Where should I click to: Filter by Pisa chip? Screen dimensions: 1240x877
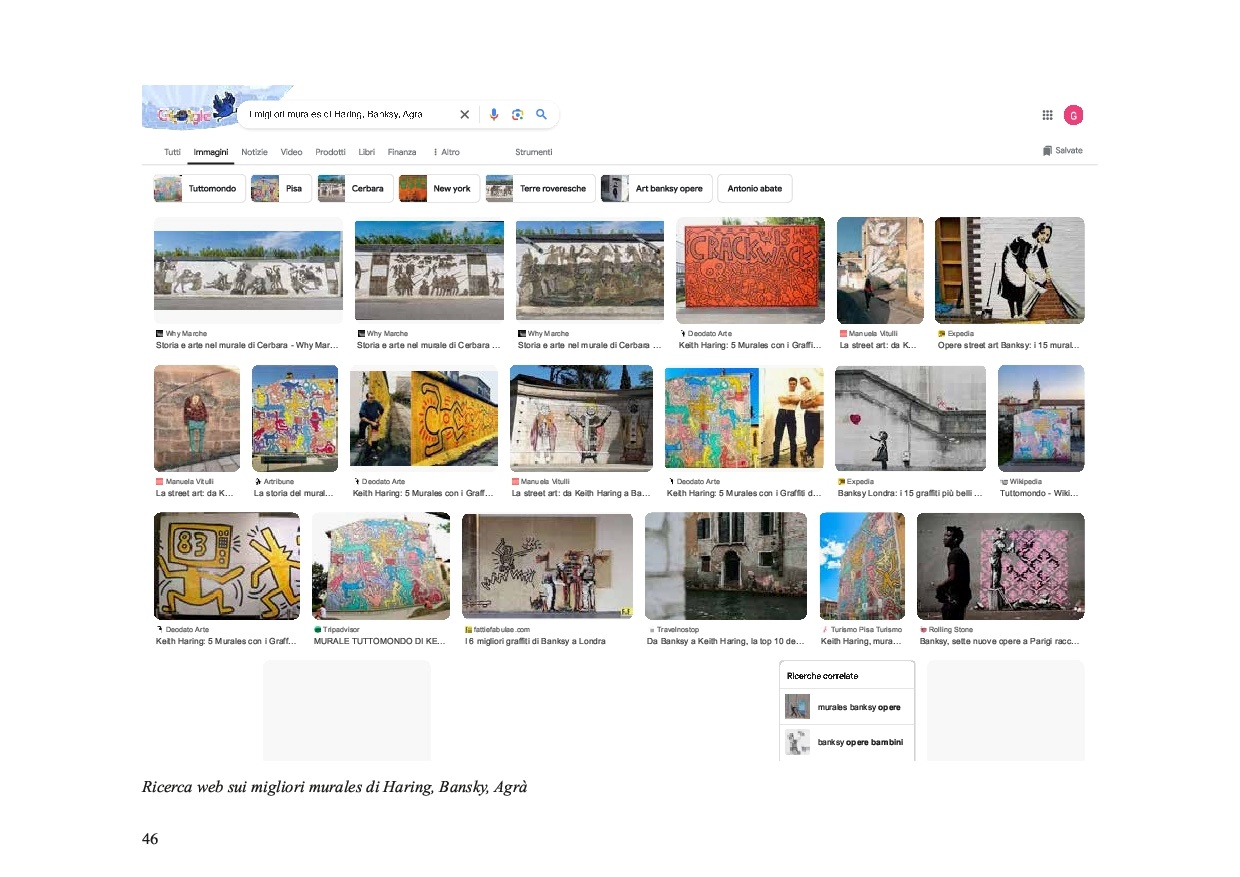[281, 188]
